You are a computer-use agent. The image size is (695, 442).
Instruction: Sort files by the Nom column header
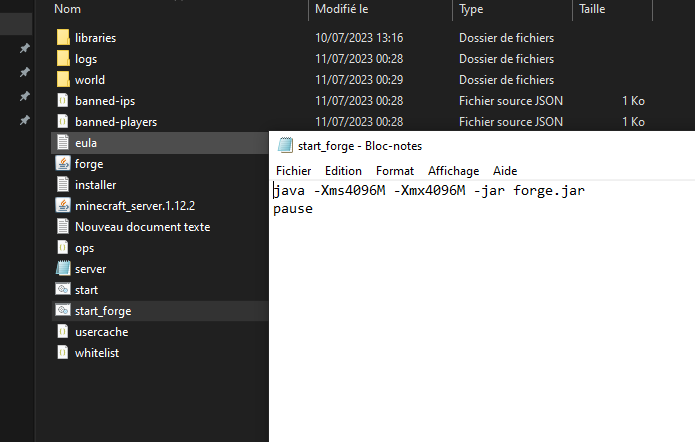(68, 8)
